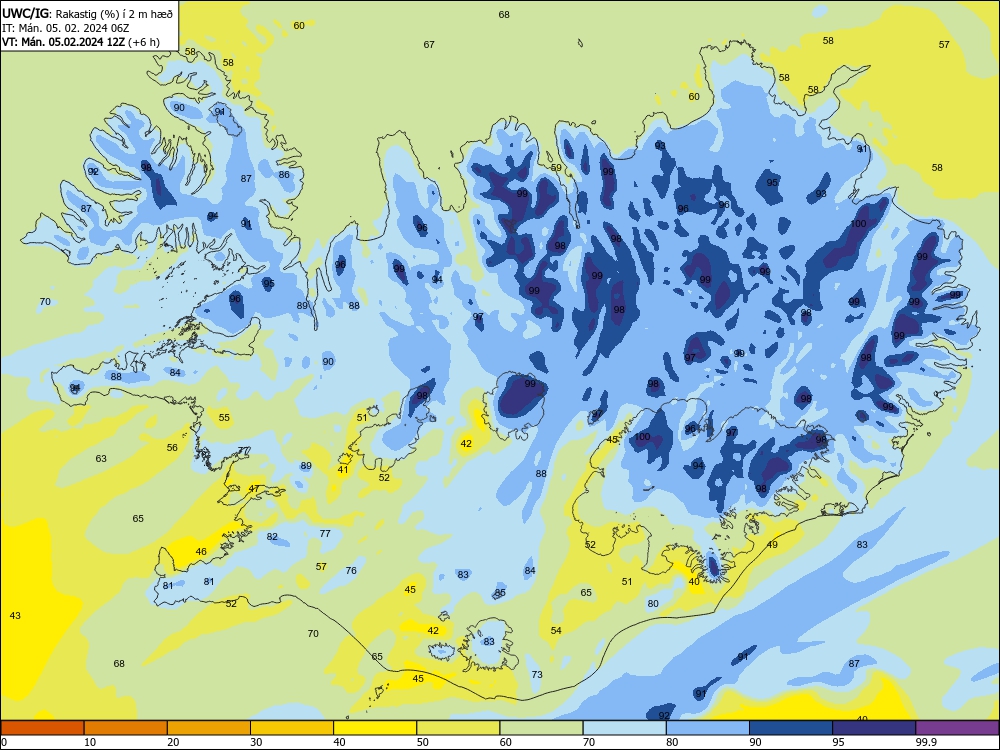Click the title text 'UWC/IG: Rakastig (%) í 2 m hæð'

(87, 13)
